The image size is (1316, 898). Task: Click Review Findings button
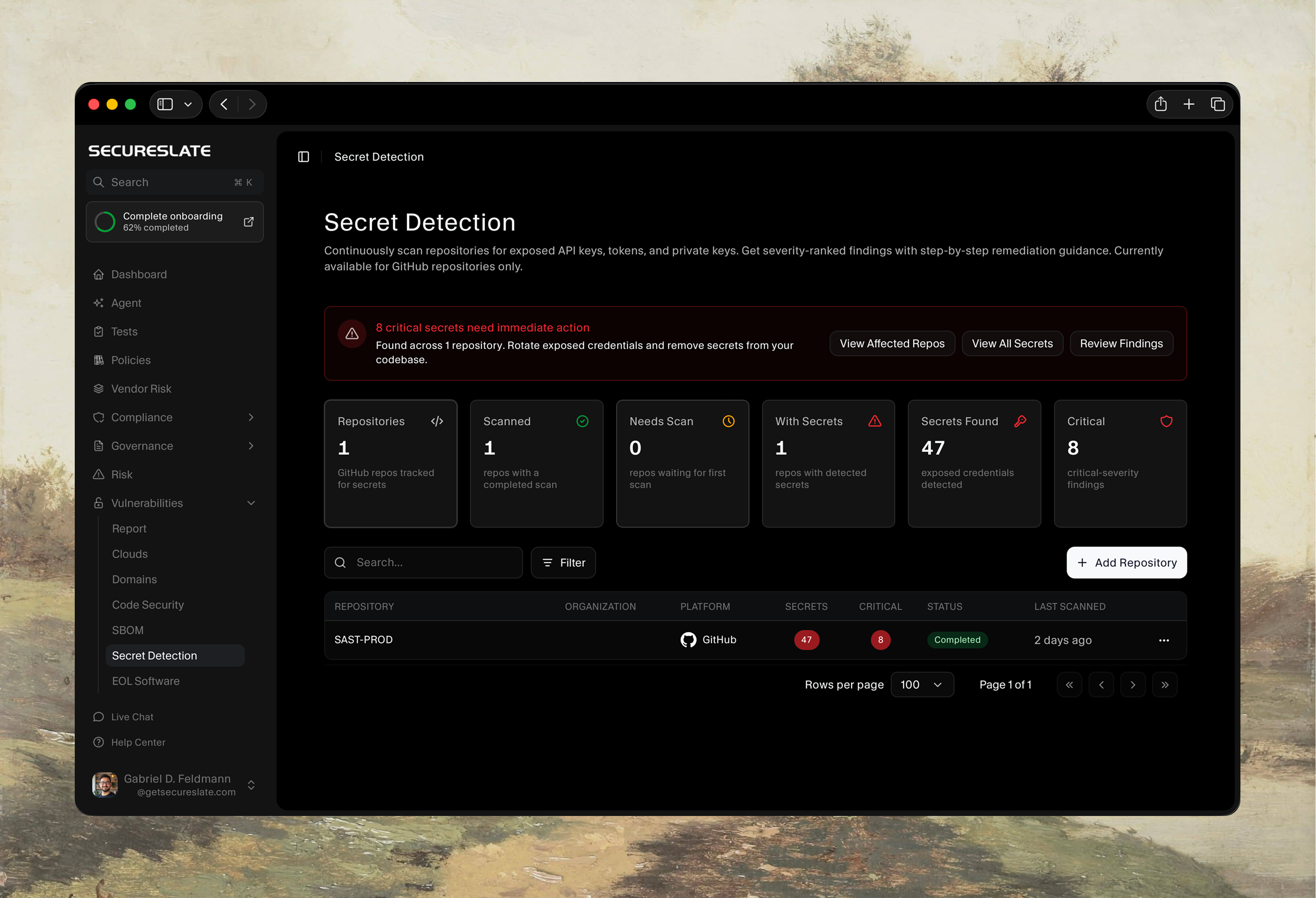(1121, 344)
